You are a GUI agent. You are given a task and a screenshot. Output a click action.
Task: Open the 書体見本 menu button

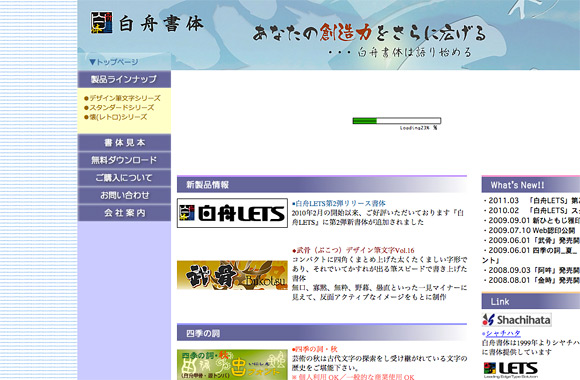[124, 143]
